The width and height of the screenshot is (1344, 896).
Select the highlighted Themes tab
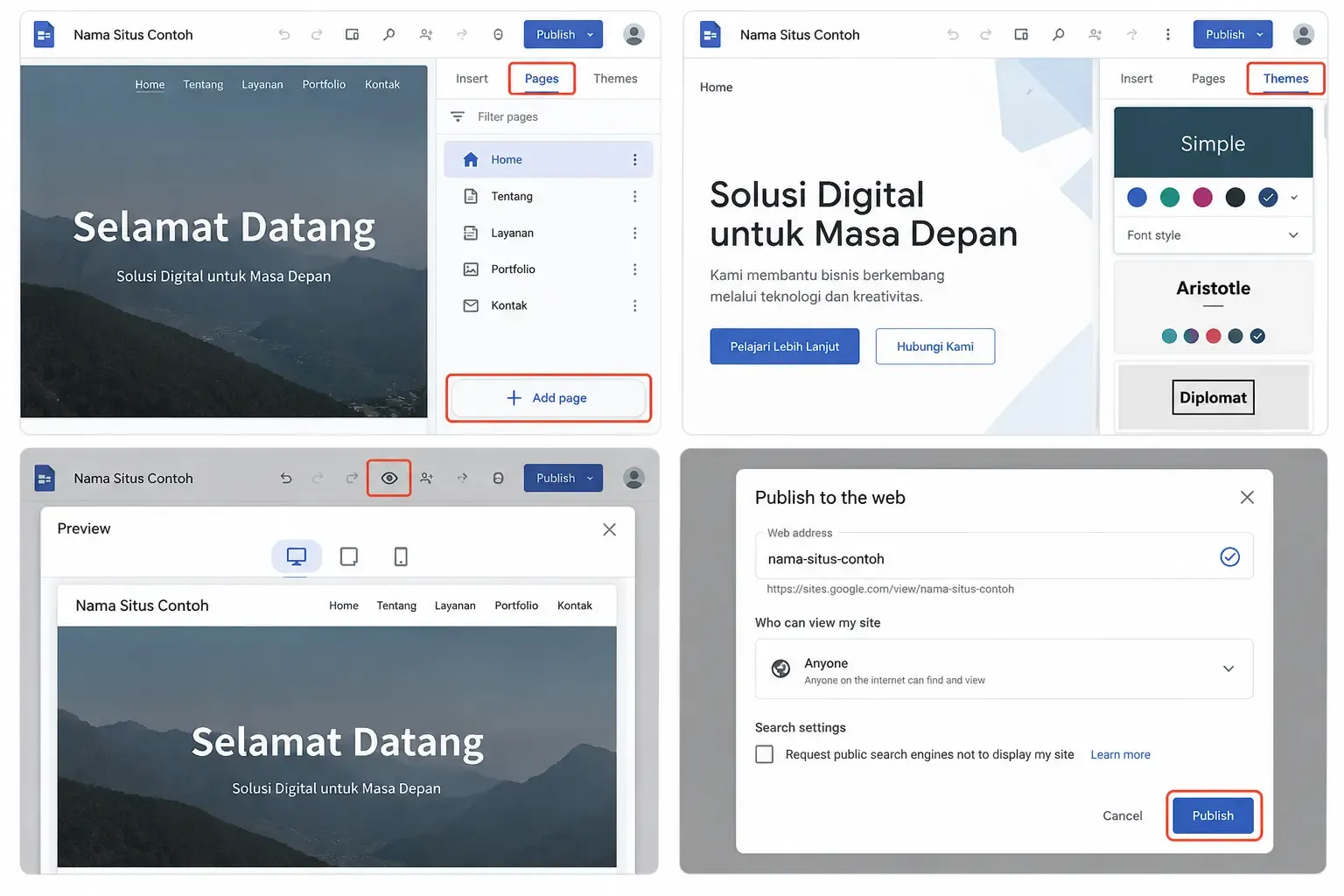(x=1285, y=79)
